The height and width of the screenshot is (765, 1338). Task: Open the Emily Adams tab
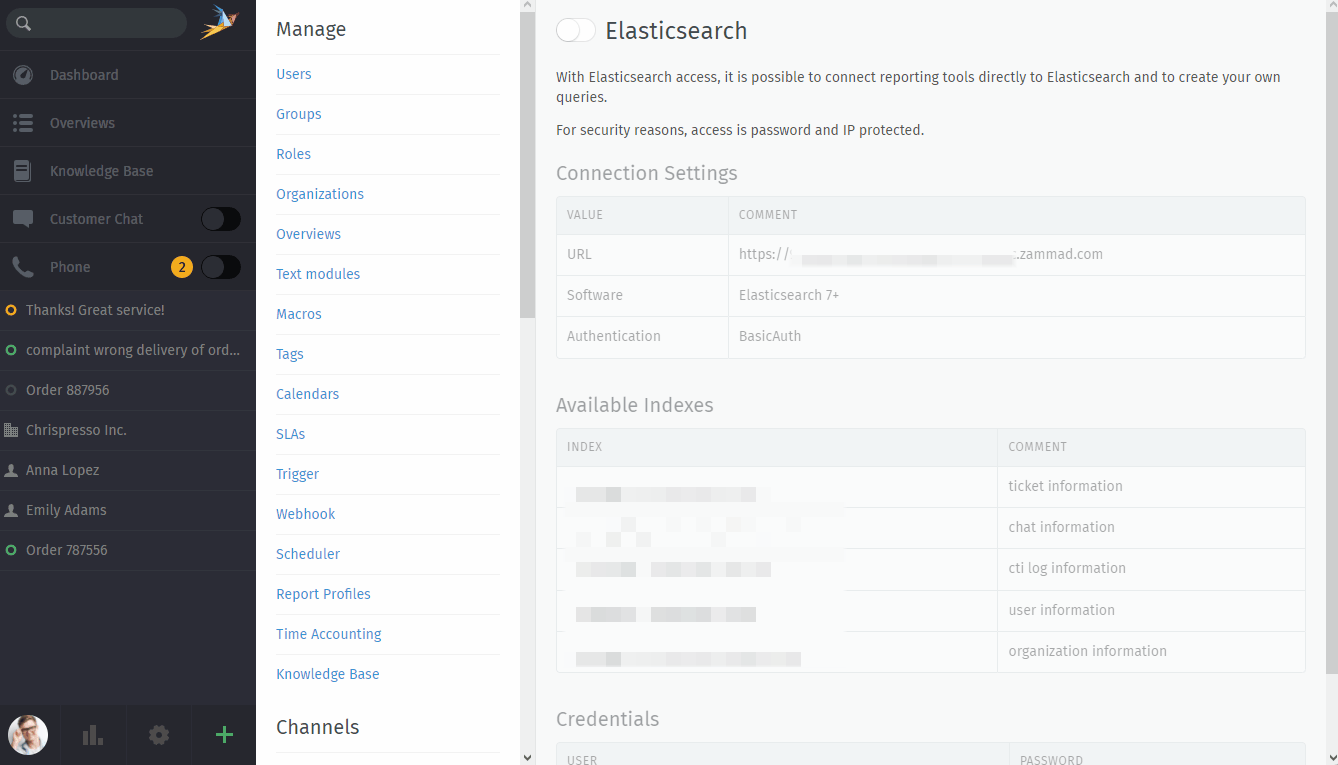(128, 510)
